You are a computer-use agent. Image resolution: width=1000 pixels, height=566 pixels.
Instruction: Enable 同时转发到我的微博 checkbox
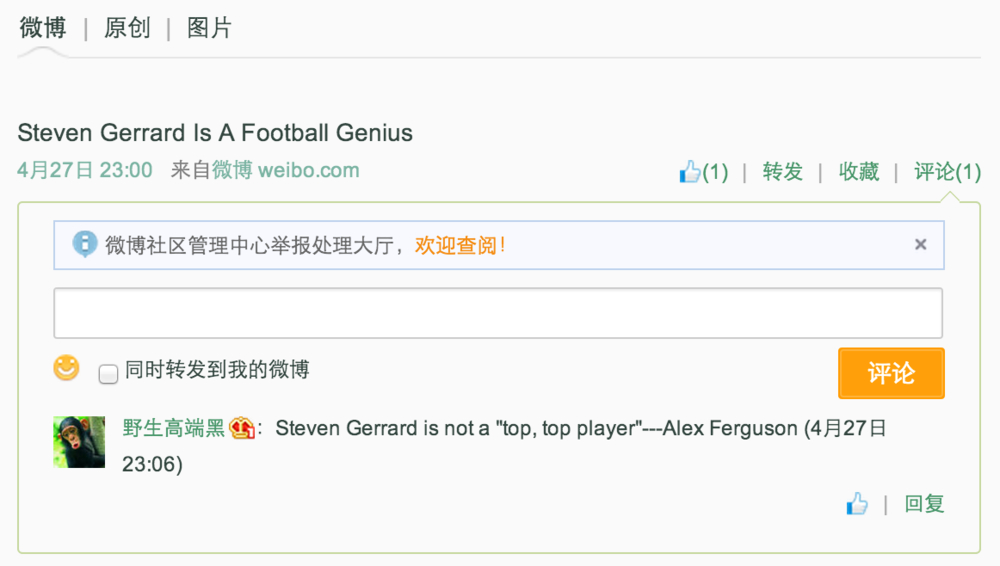pyautogui.click(x=108, y=374)
